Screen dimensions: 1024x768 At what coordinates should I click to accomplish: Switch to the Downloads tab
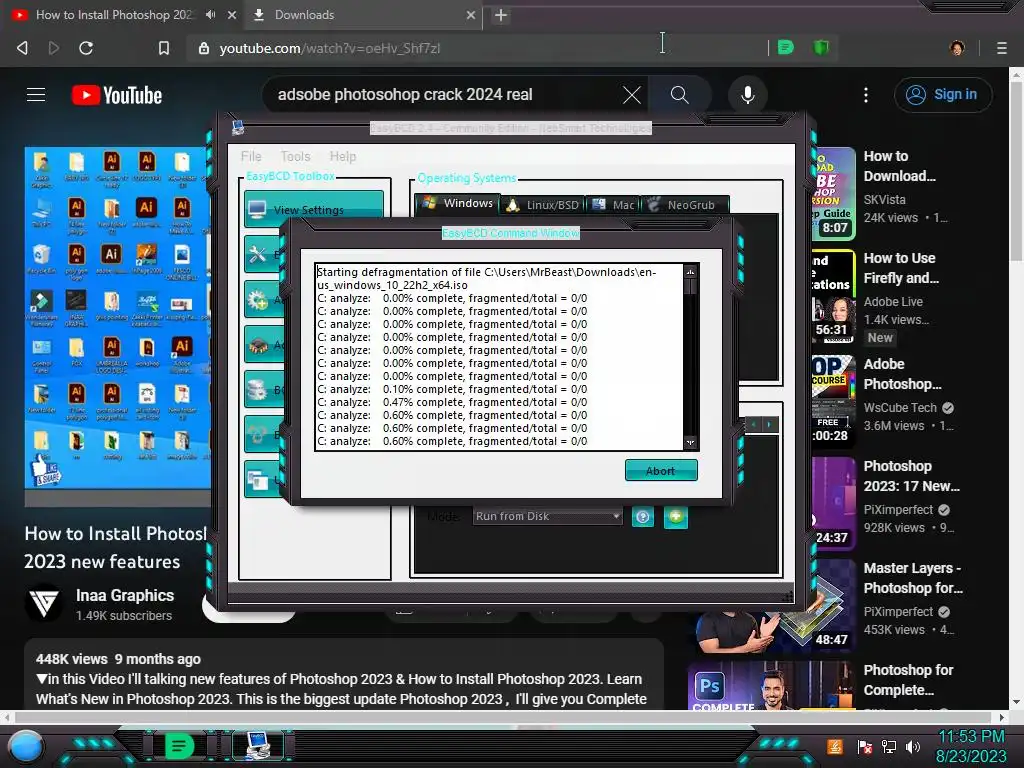(x=364, y=15)
